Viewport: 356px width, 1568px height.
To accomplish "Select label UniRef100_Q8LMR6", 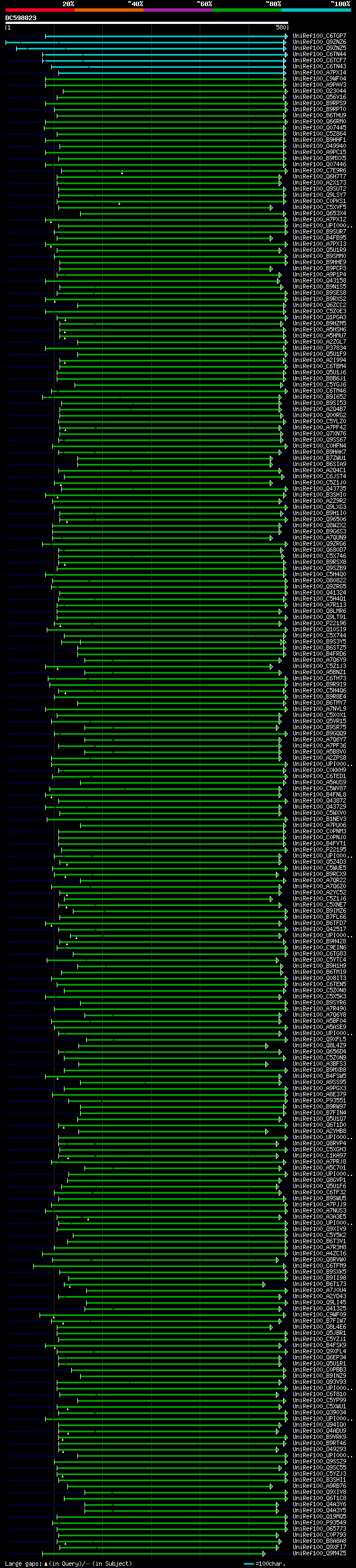I will click(319, 611).
